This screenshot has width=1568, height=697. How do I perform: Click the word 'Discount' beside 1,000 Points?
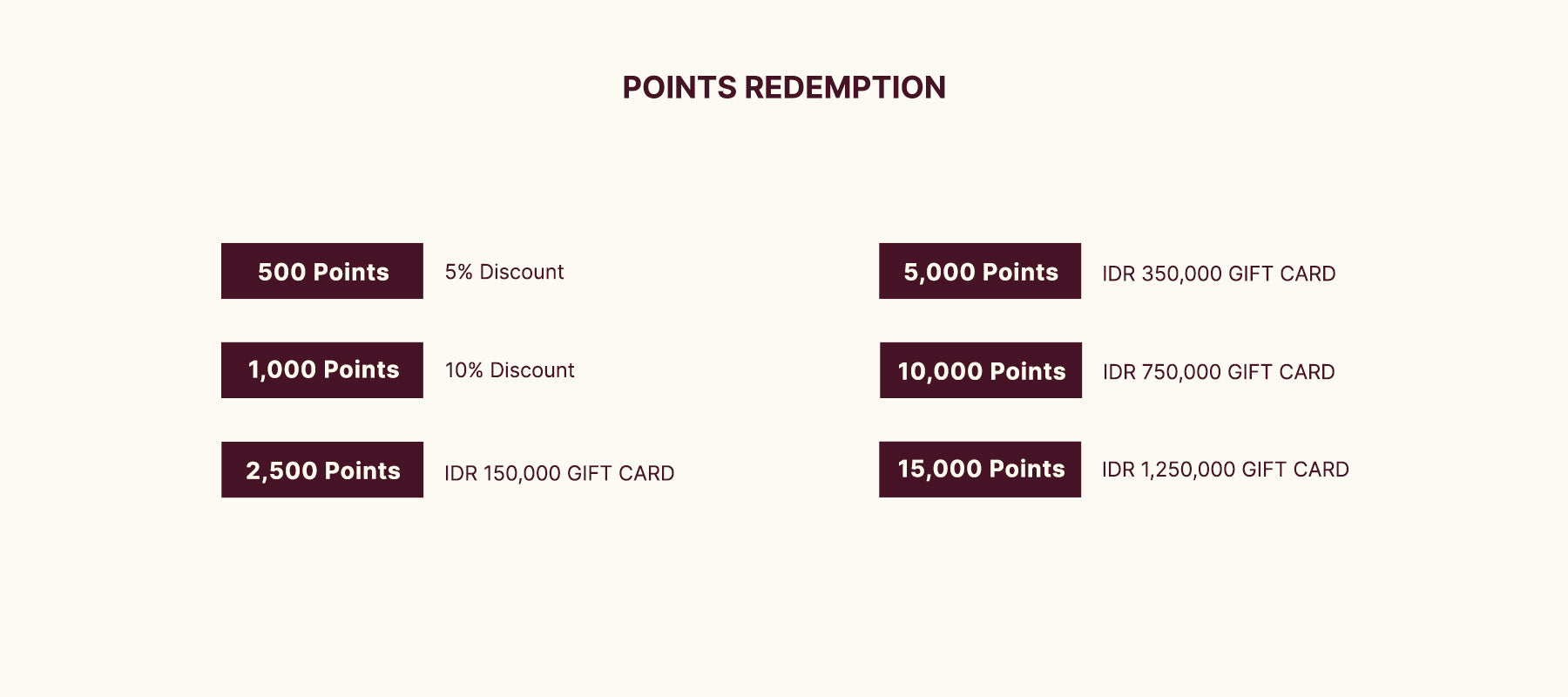coord(532,370)
